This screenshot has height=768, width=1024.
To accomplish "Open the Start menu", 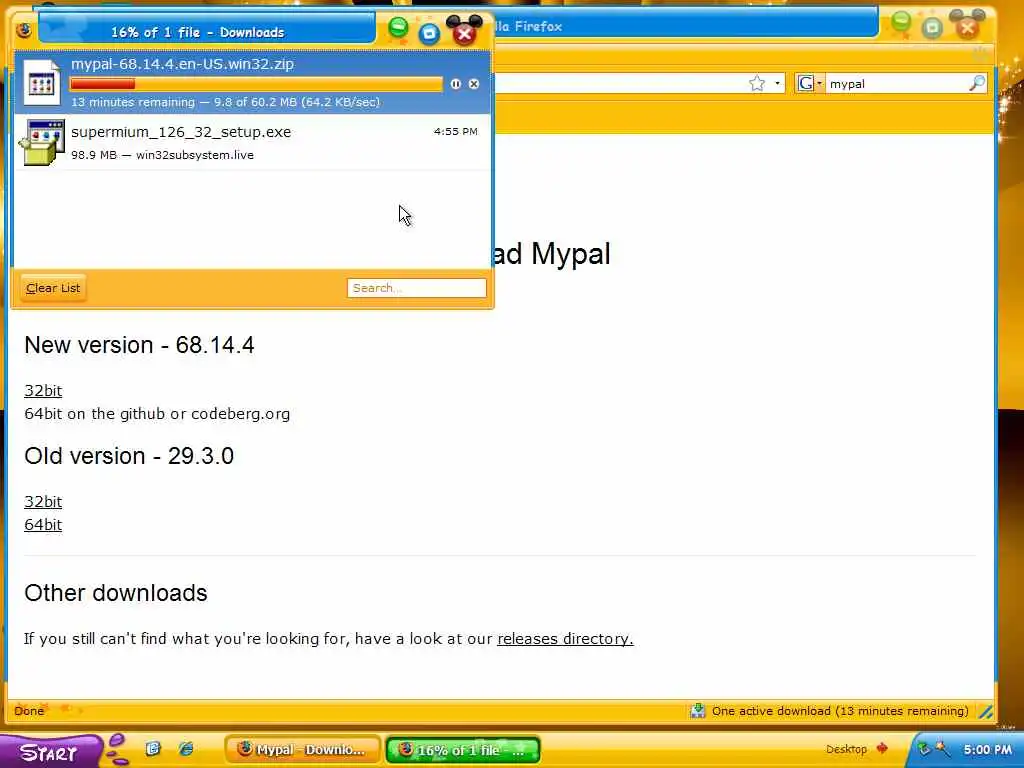I will pyautogui.click(x=51, y=751).
